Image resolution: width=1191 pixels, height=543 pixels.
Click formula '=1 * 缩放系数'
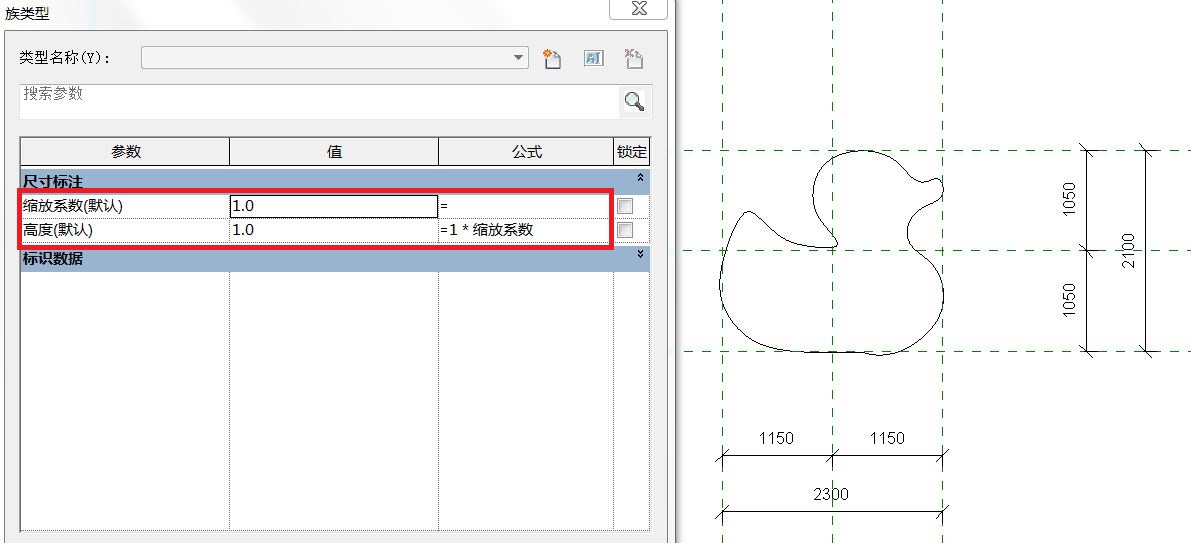pyautogui.click(x=486, y=230)
